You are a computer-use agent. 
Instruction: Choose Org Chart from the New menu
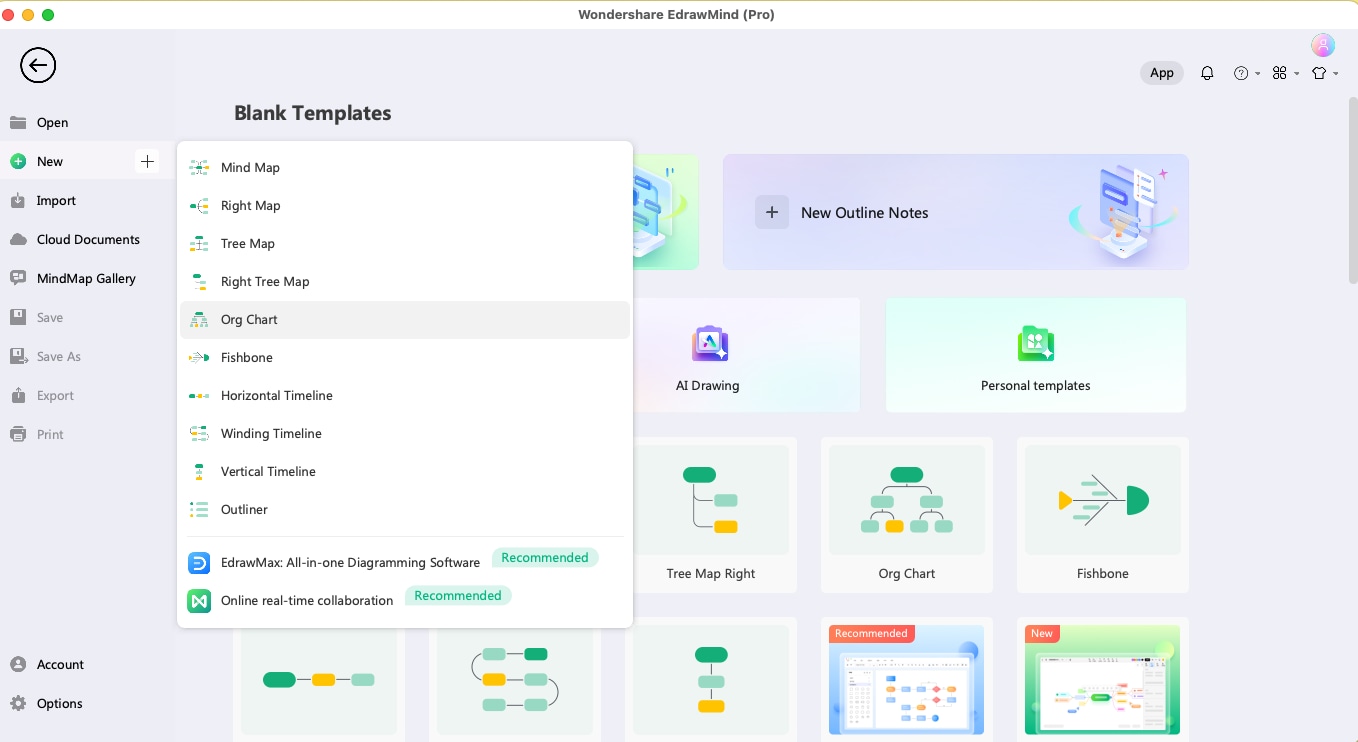405,319
